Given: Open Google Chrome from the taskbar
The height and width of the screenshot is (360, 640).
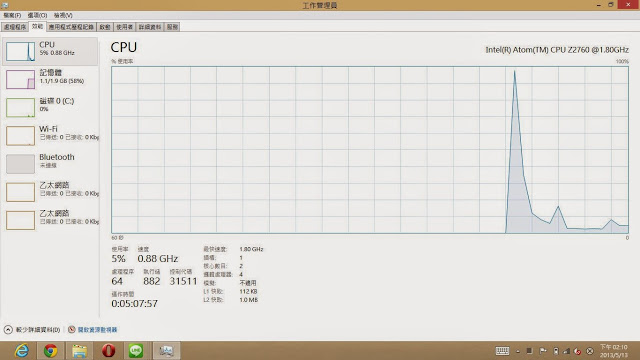Looking at the screenshot, I should tap(51, 351).
